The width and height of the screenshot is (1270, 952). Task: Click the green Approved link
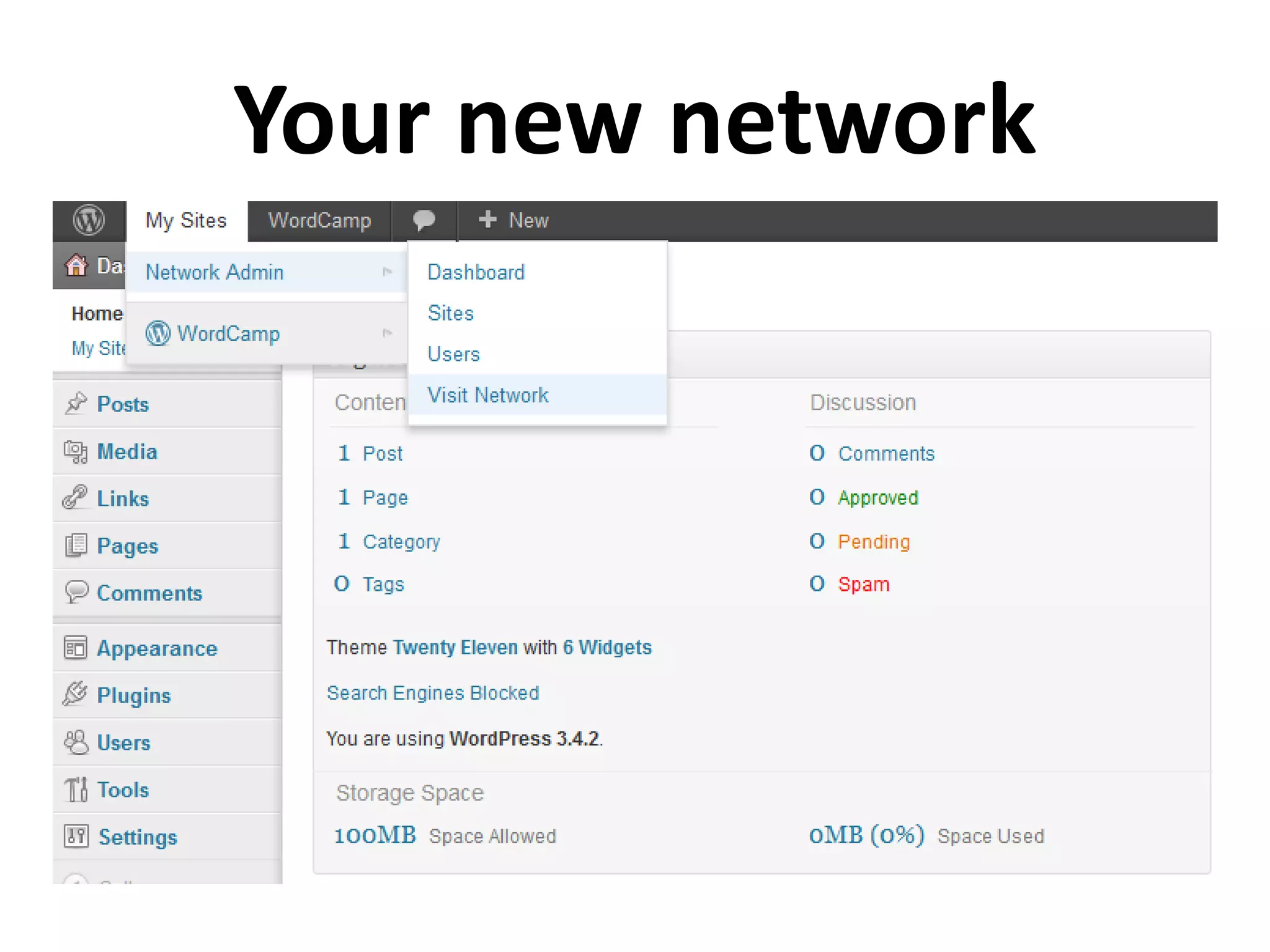tap(878, 498)
